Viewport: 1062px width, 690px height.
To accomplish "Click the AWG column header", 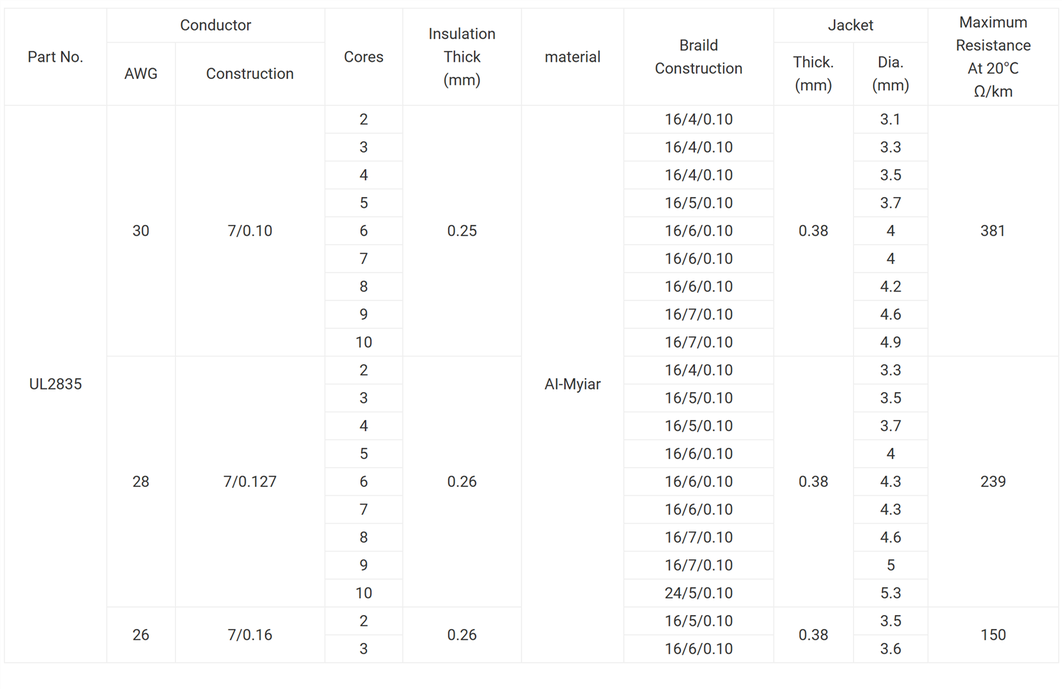I will (x=141, y=73).
